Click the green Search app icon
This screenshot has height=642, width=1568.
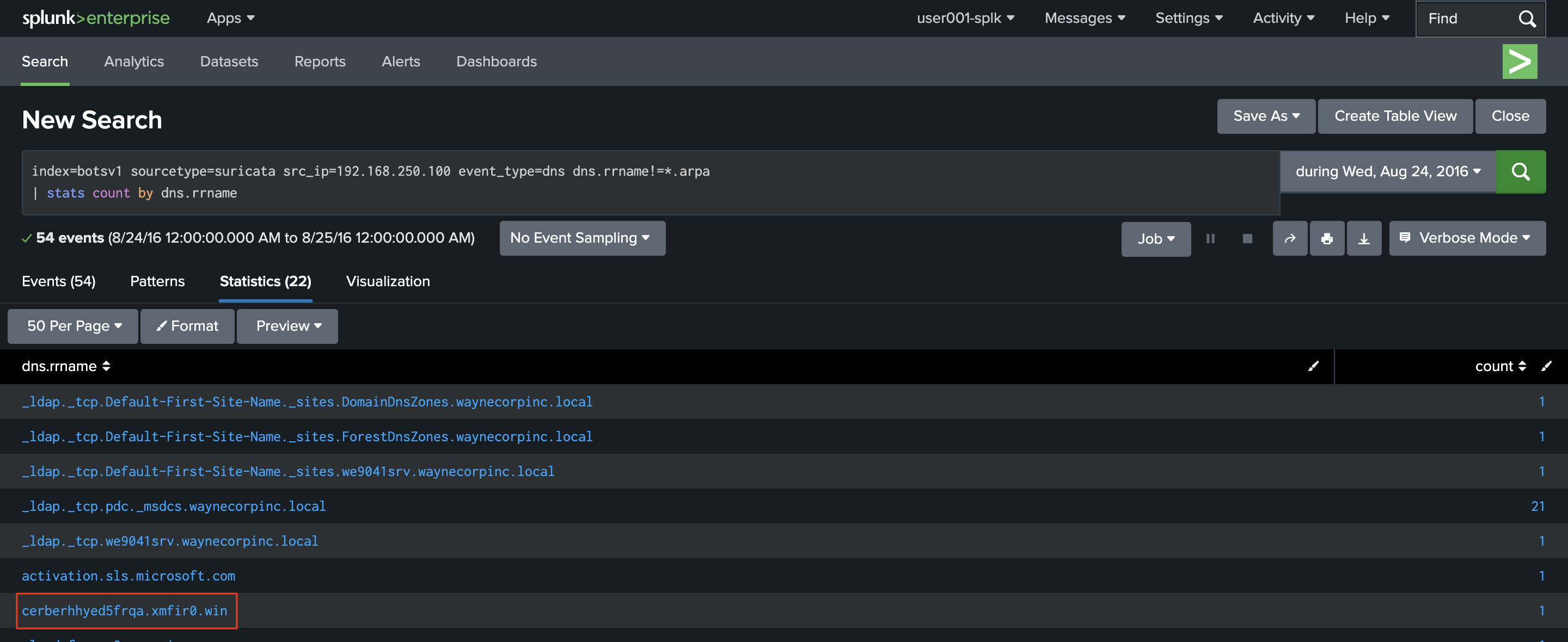(x=1520, y=61)
